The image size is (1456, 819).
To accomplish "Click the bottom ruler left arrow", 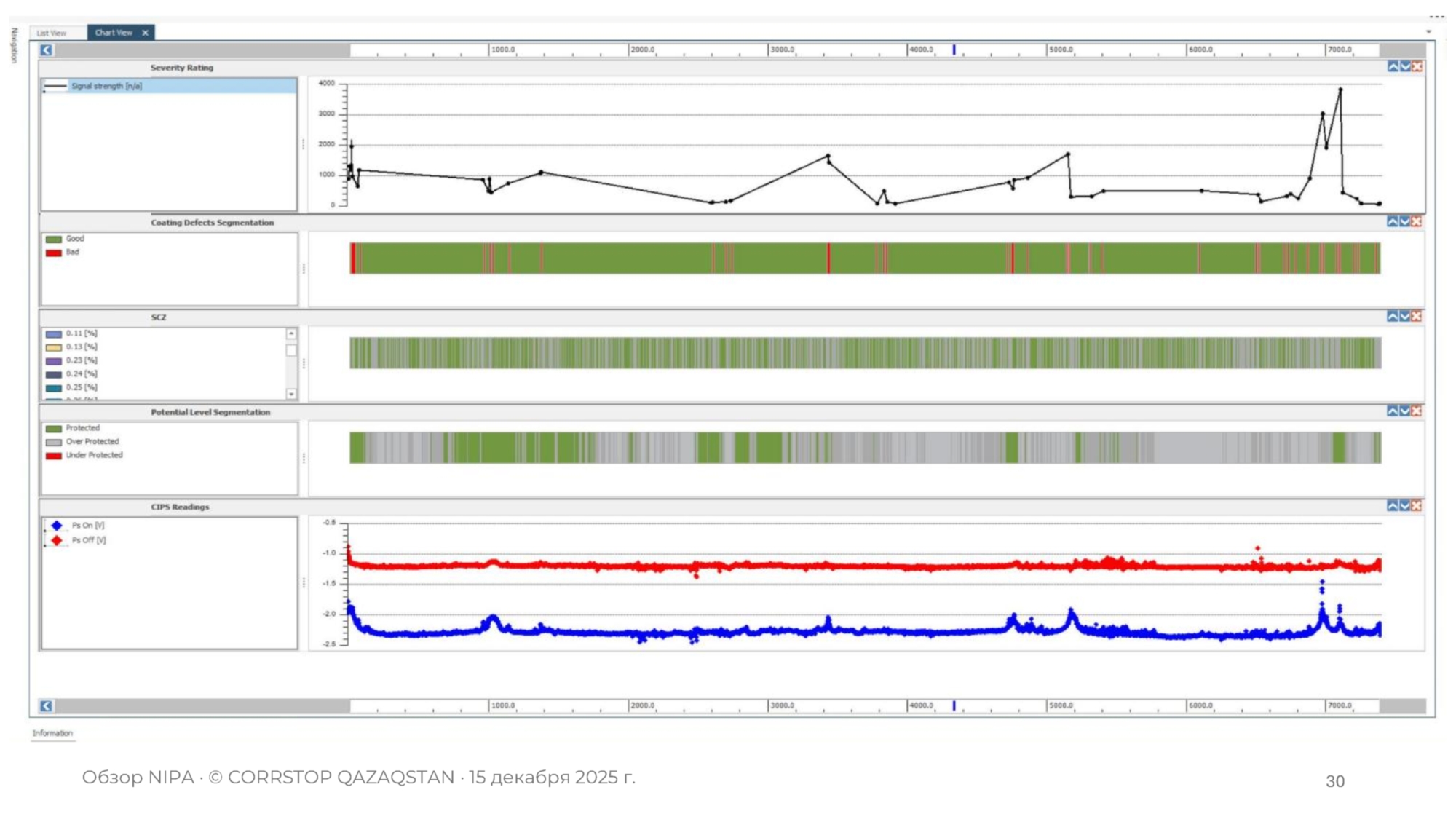I will point(47,706).
